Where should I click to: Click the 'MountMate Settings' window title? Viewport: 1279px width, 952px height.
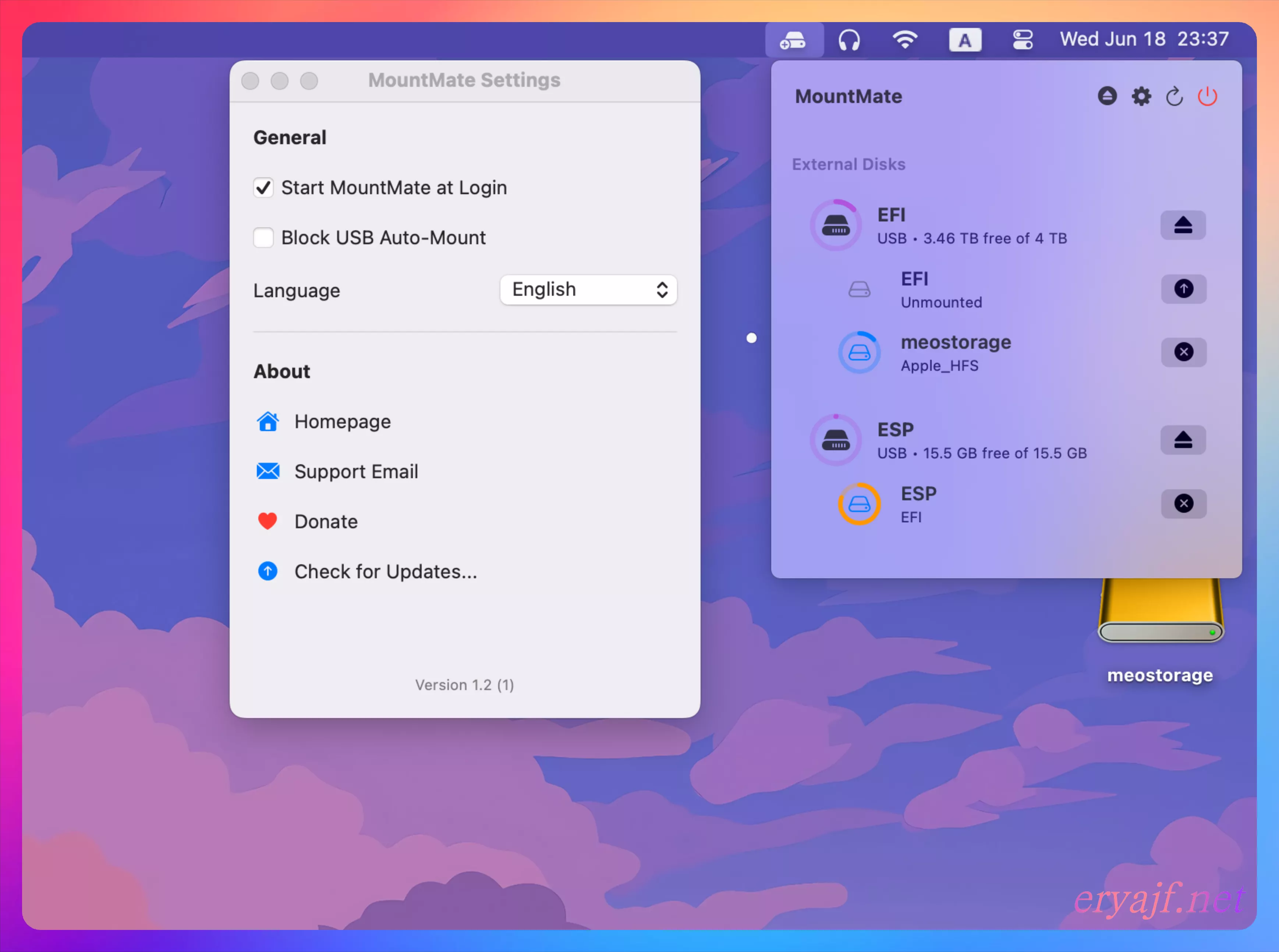[465, 80]
